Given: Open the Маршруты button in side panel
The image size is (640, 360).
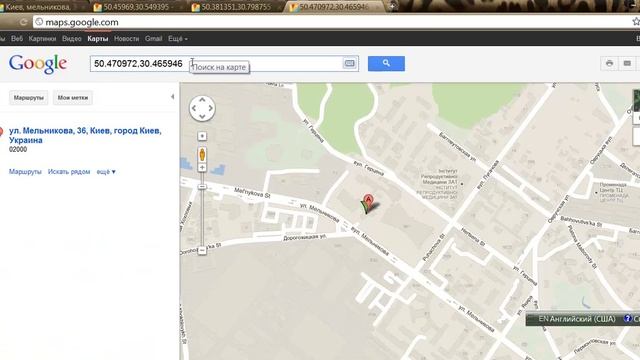Looking at the screenshot, I should [29, 98].
